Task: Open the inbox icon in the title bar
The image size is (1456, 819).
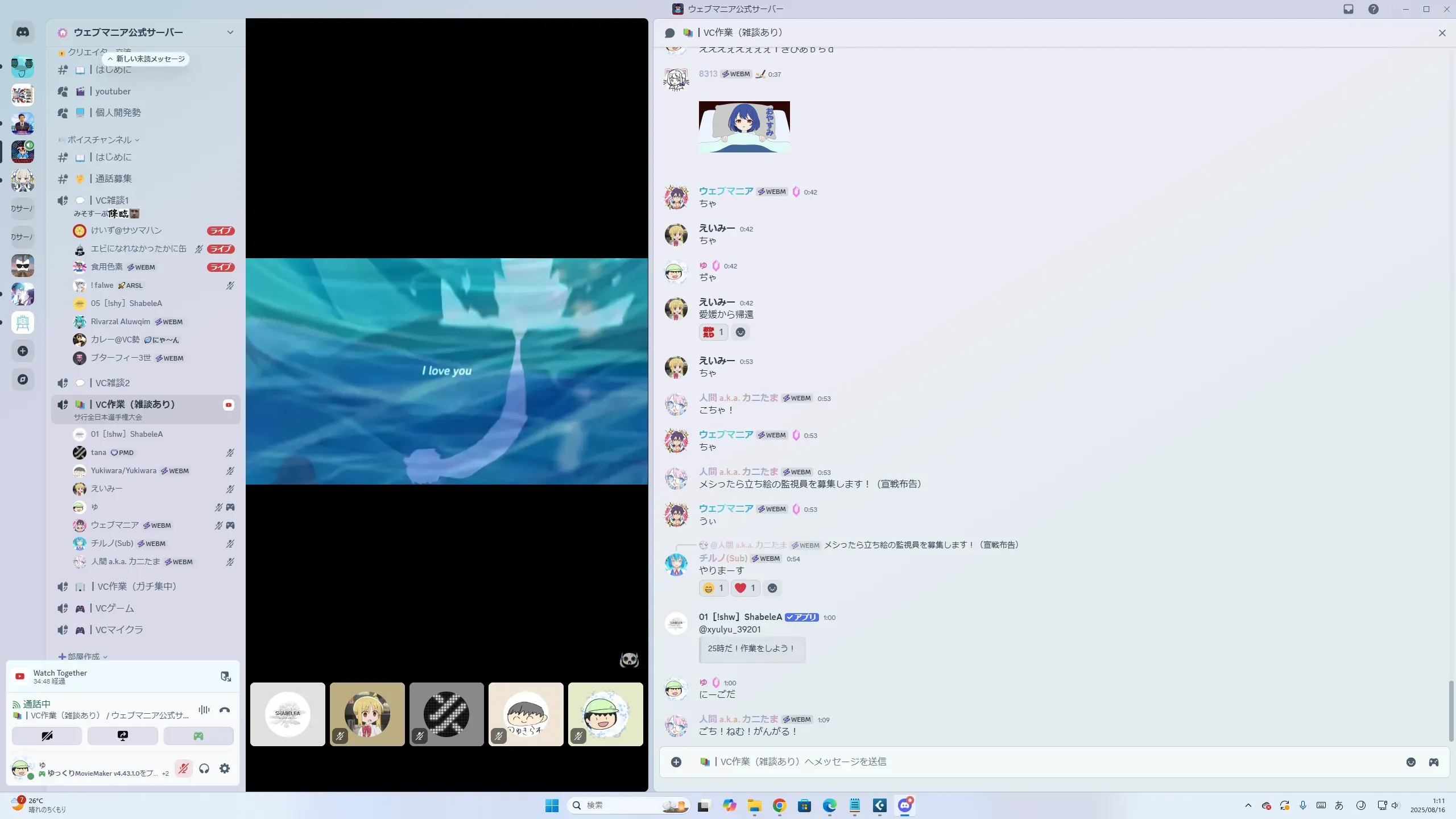Action: coord(1348,9)
